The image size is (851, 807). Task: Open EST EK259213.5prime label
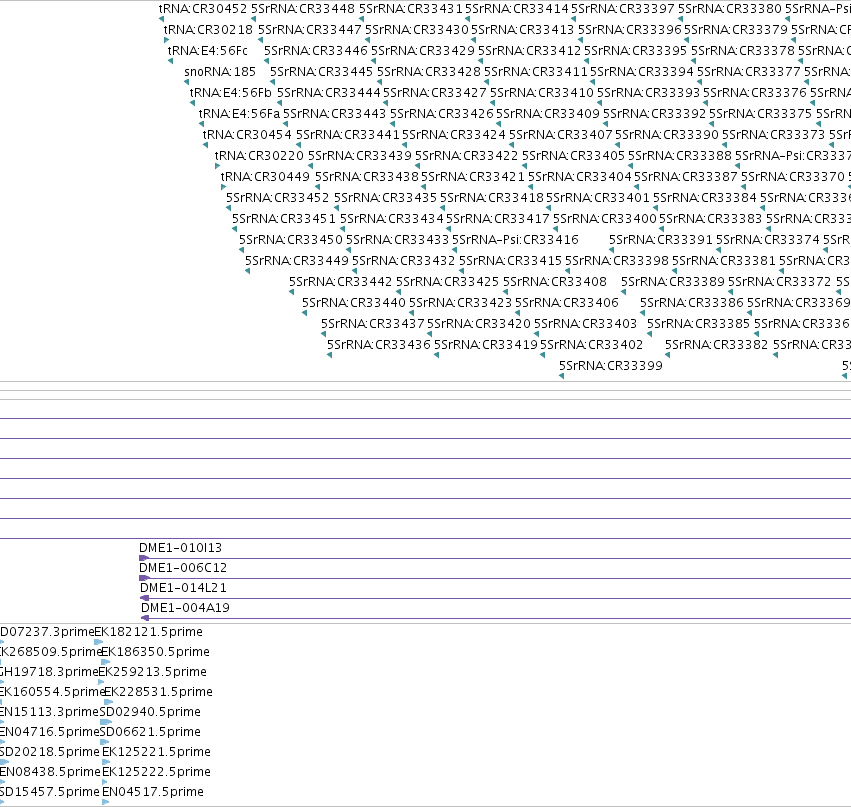point(153,672)
